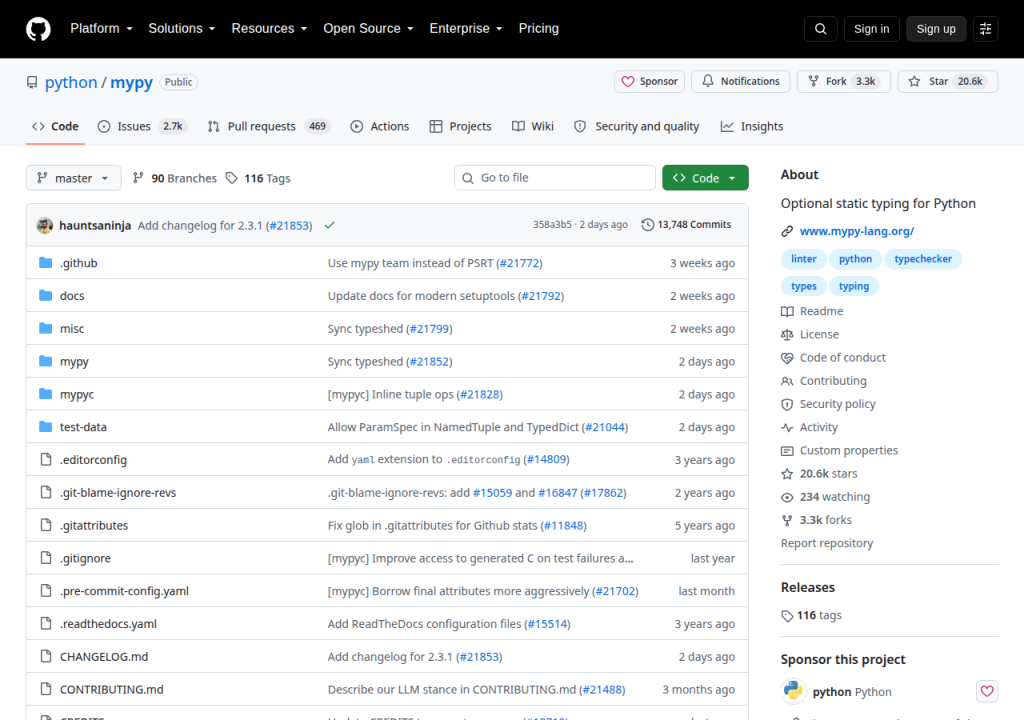Viewport: 1024px width, 720px height.
Task: Open the .pre-commit-config.yaml file
Action: pos(124,591)
